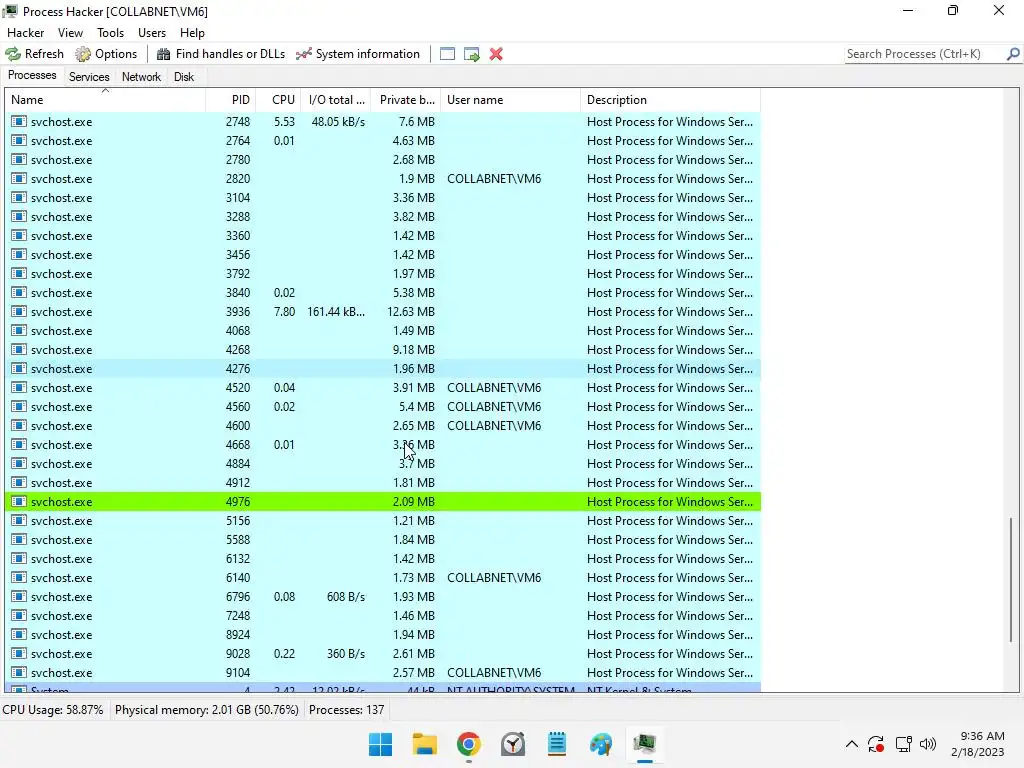The width and height of the screenshot is (1024, 768).
Task: Click process icon of svchost.exe PID 4268
Action: (19, 349)
